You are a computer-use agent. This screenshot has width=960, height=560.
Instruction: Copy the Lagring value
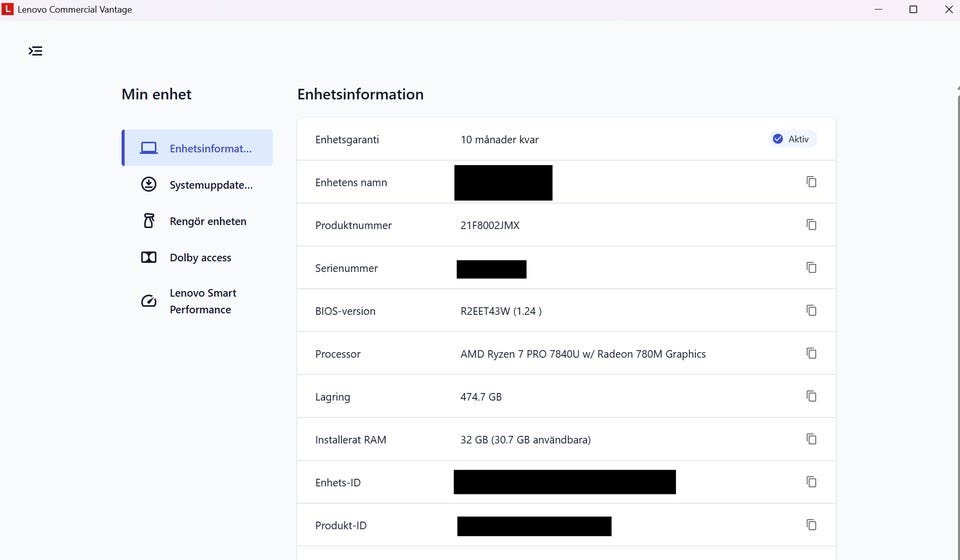[811, 396]
